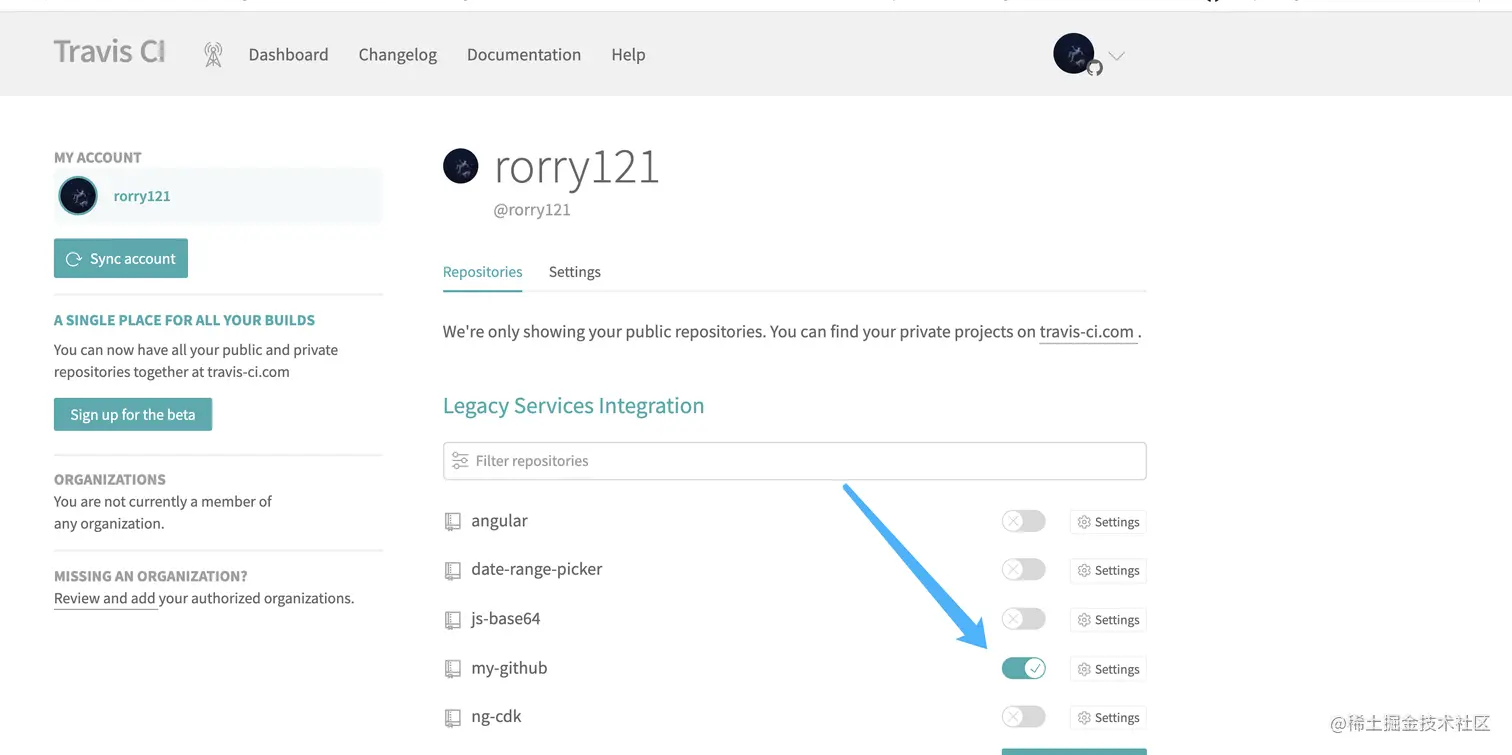1512x755 pixels.
Task: Open the Changelog page
Action: pos(398,55)
